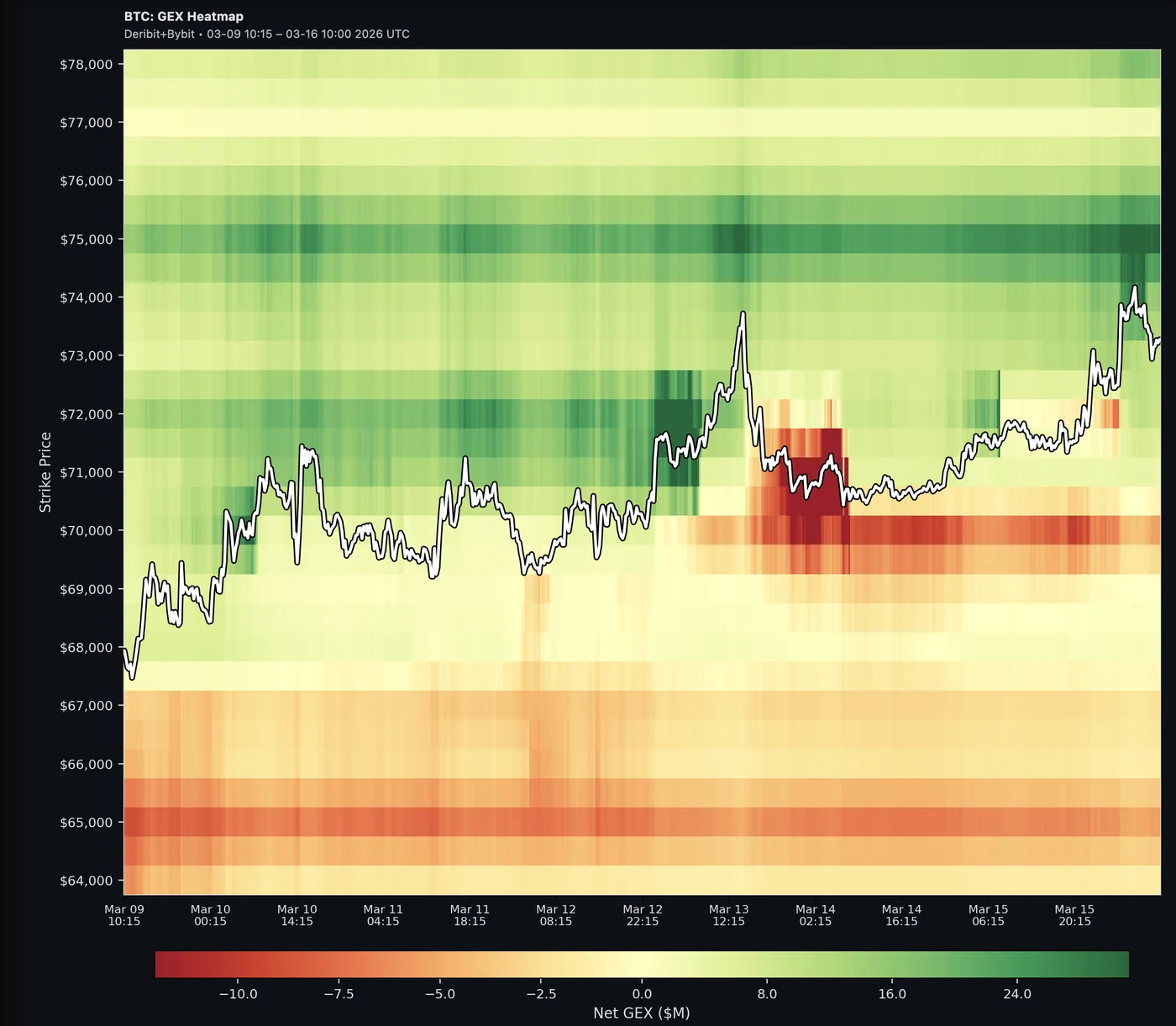The image size is (1176, 1026).
Task: Click the Mar 12 22:15 time axis label
Action: coord(642,915)
